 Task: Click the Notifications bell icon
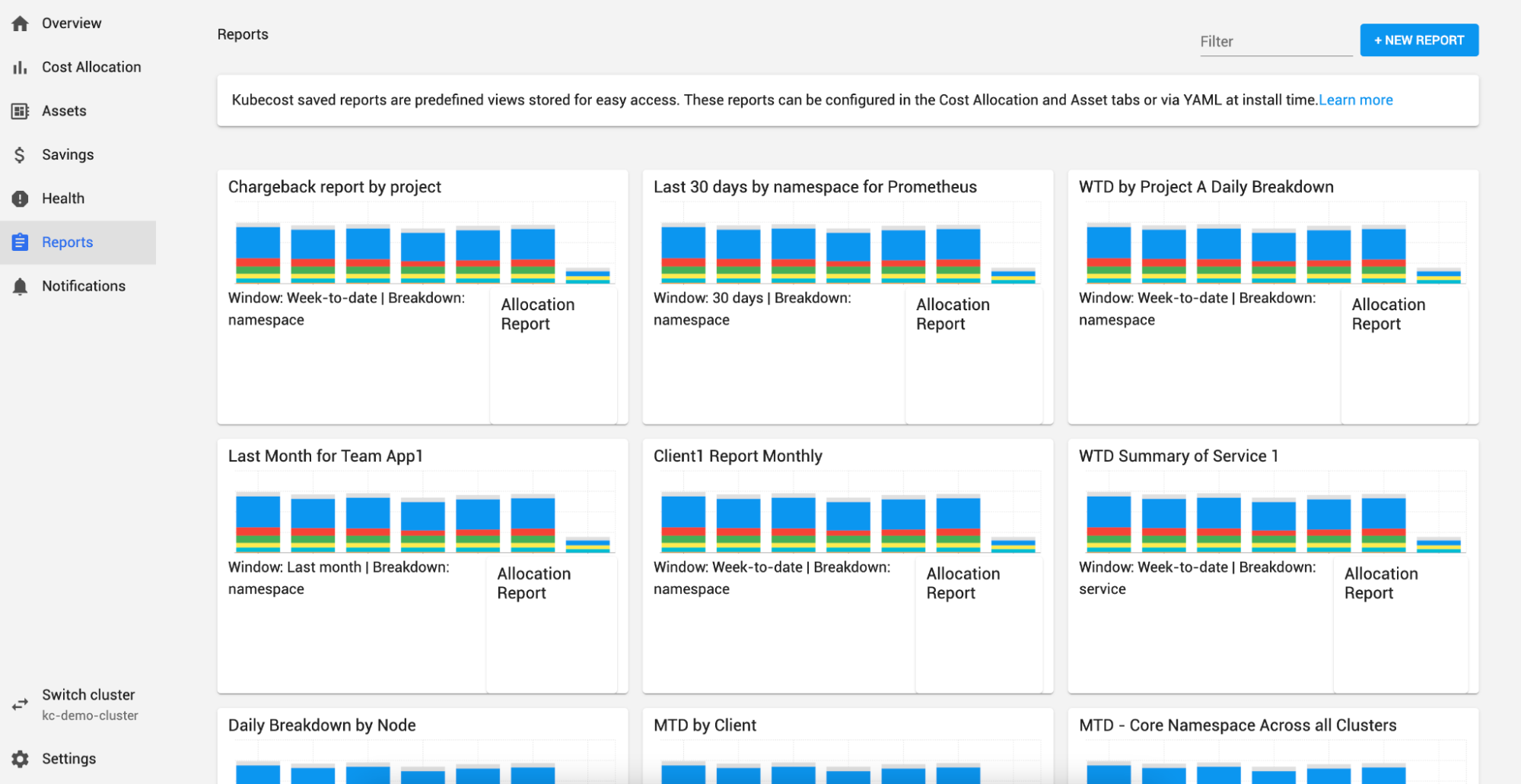coord(21,287)
